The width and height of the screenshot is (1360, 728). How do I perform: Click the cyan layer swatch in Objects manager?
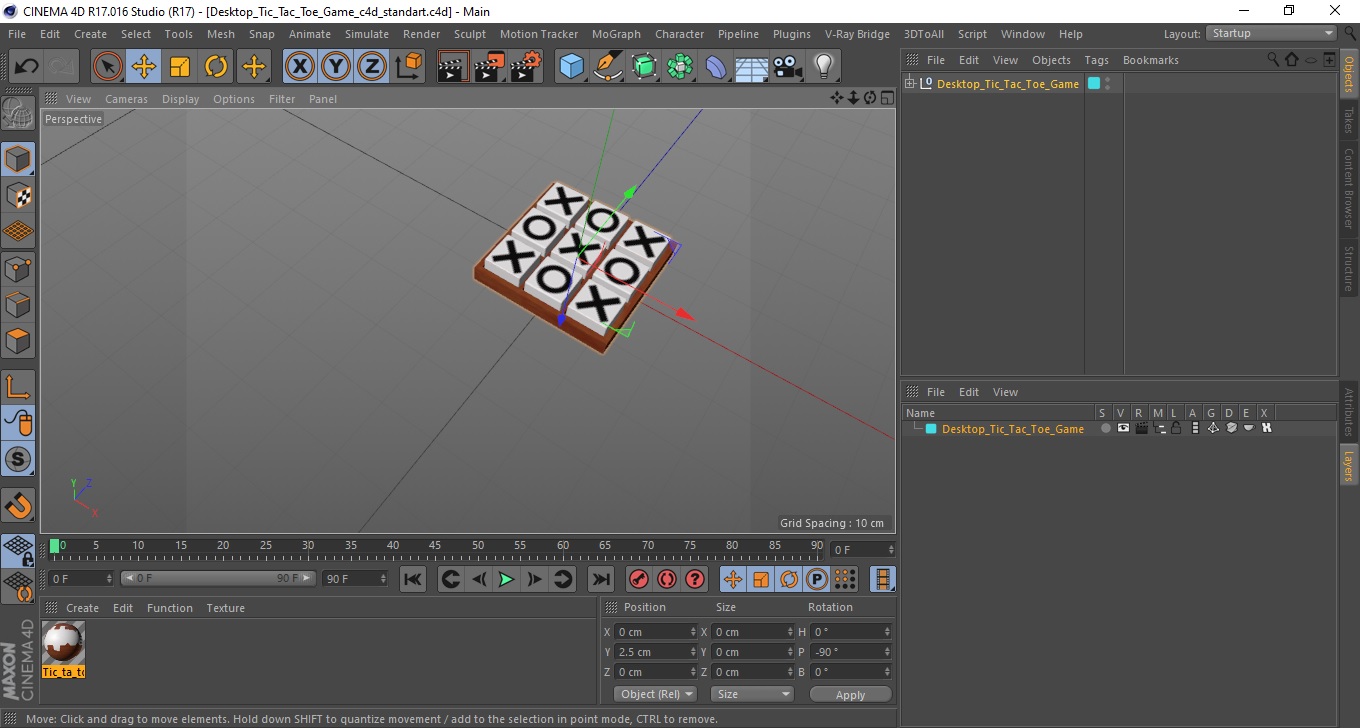[x=1093, y=83]
